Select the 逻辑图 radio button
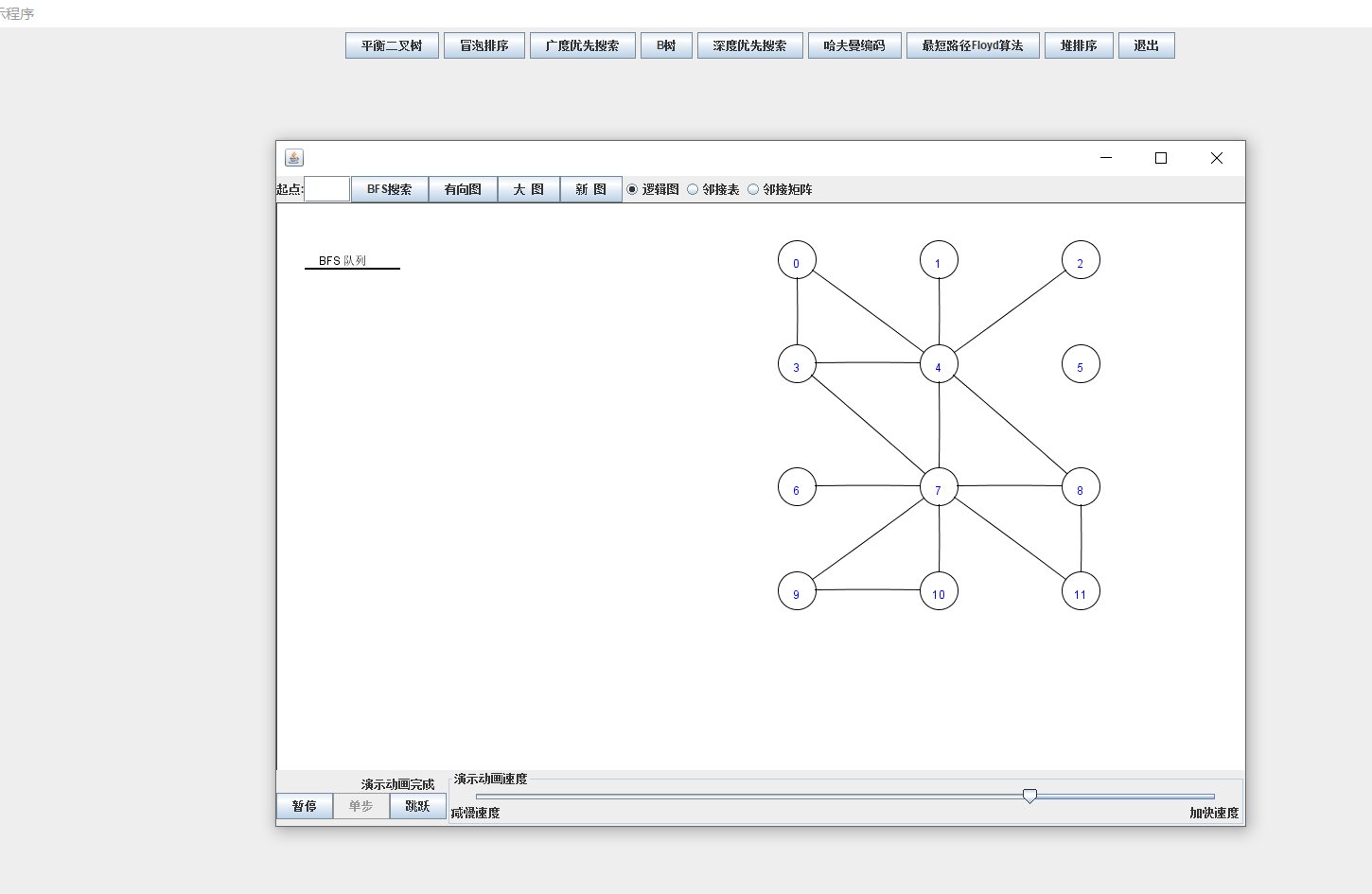This screenshot has height=894, width=1372. (x=632, y=189)
